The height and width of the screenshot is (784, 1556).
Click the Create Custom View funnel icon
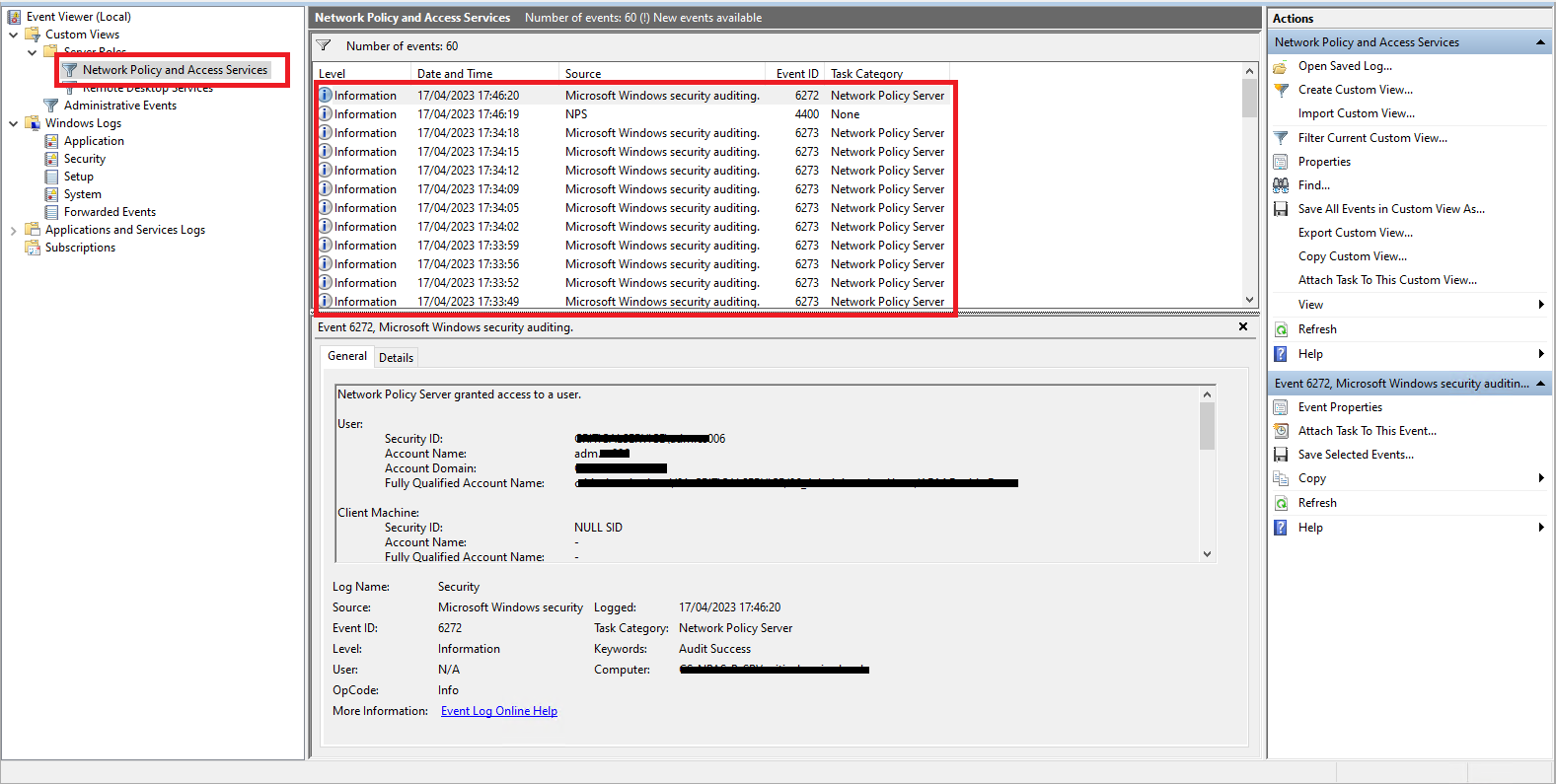coord(1281,90)
